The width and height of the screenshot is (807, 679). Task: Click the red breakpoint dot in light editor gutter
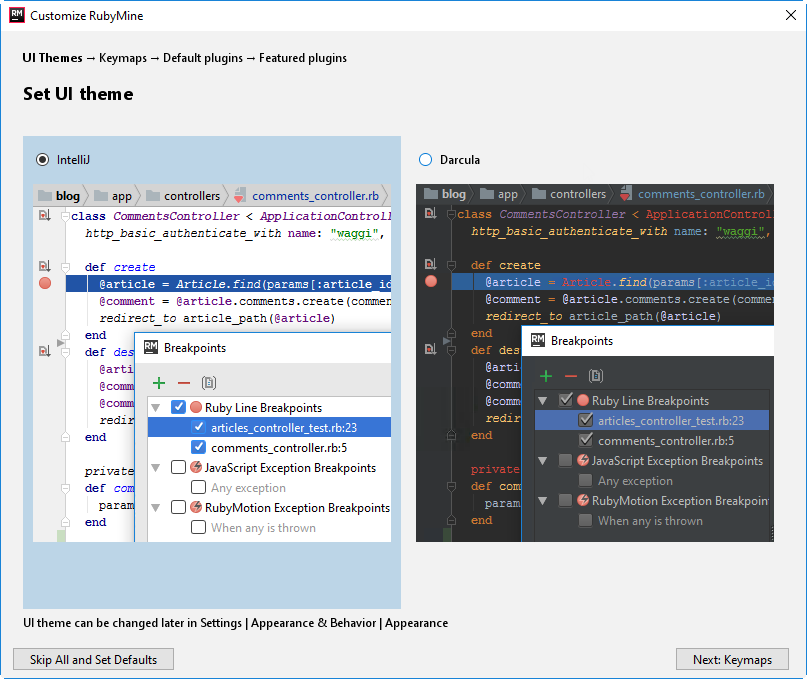coord(44,284)
